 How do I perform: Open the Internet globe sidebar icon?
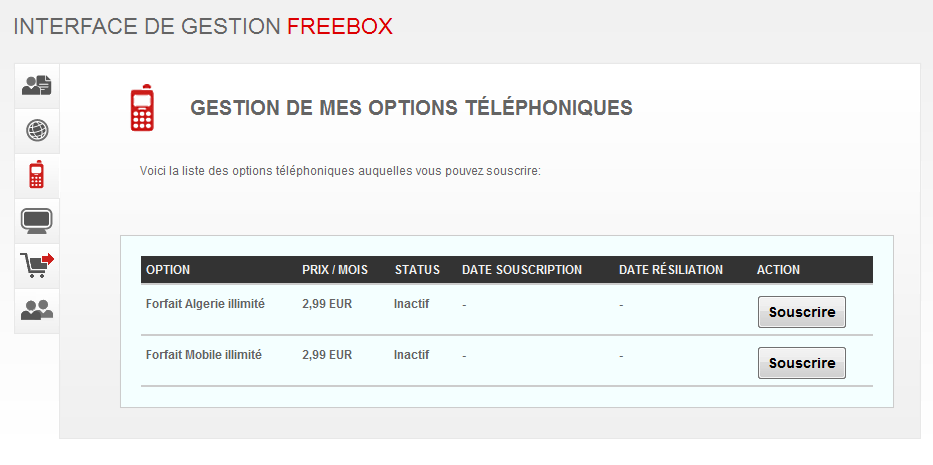[37, 130]
